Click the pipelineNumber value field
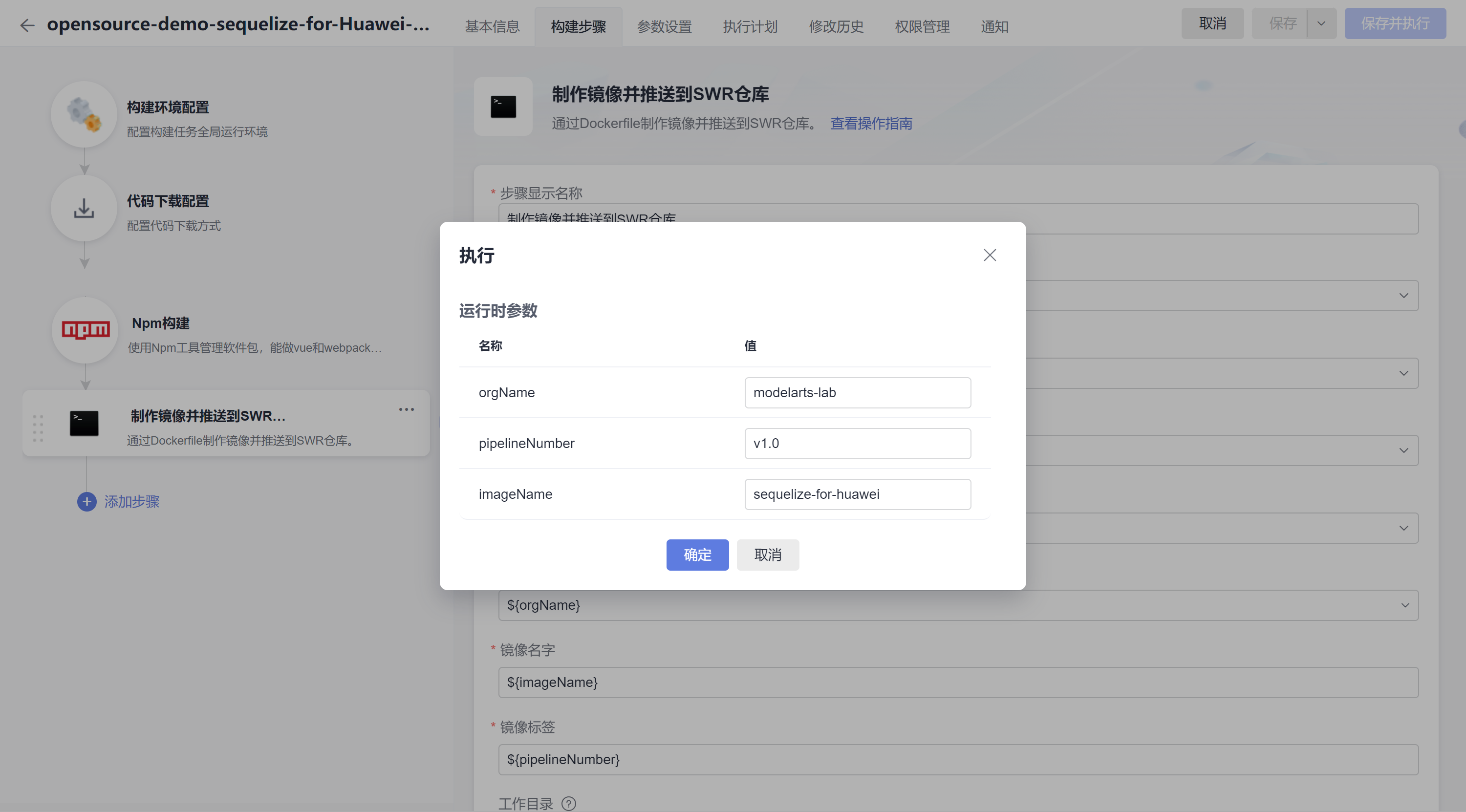Viewport: 1466px width, 812px height. [857, 443]
